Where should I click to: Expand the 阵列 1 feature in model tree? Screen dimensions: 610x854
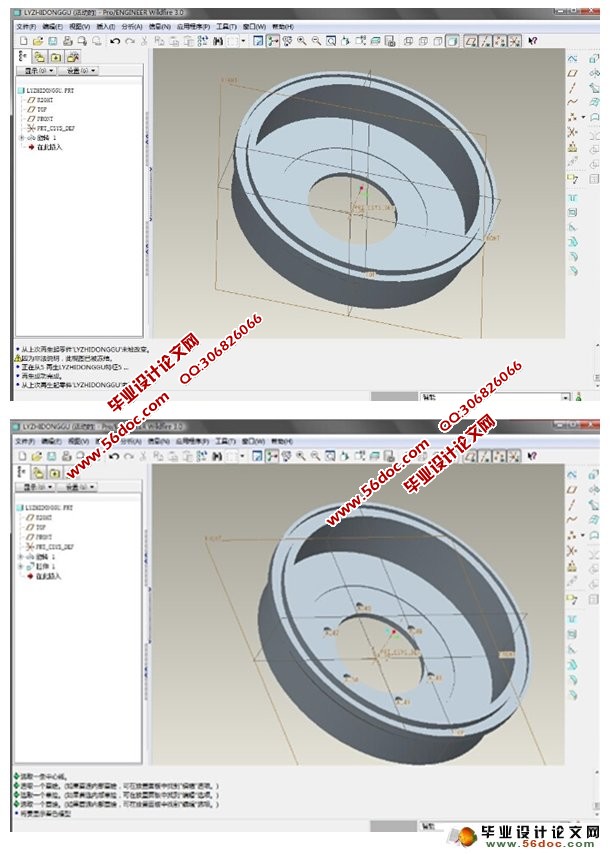[x=21, y=567]
